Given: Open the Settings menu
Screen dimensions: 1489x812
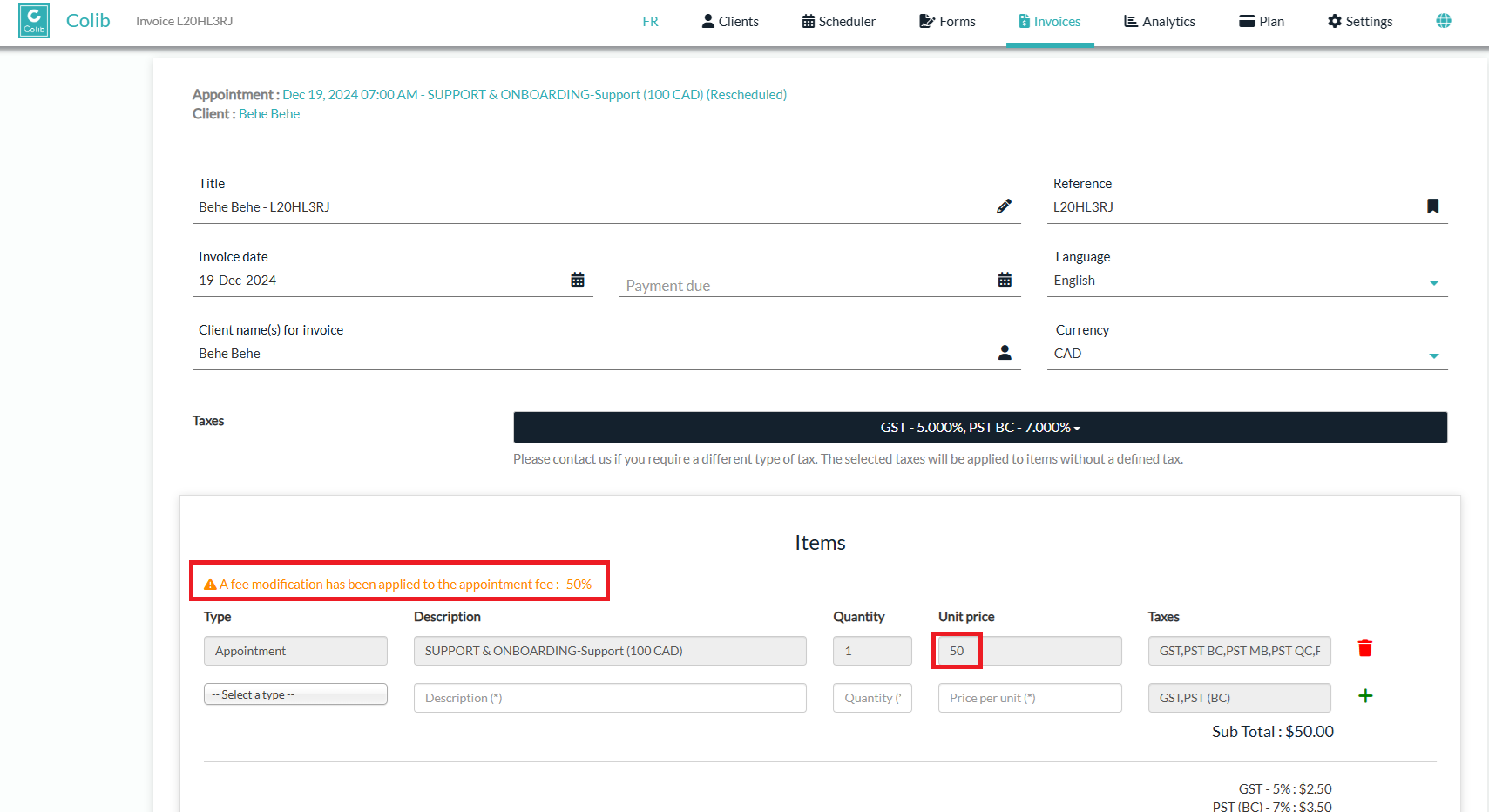Looking at the screenshot, I should pyautogui.click(x=1360, y=22).
